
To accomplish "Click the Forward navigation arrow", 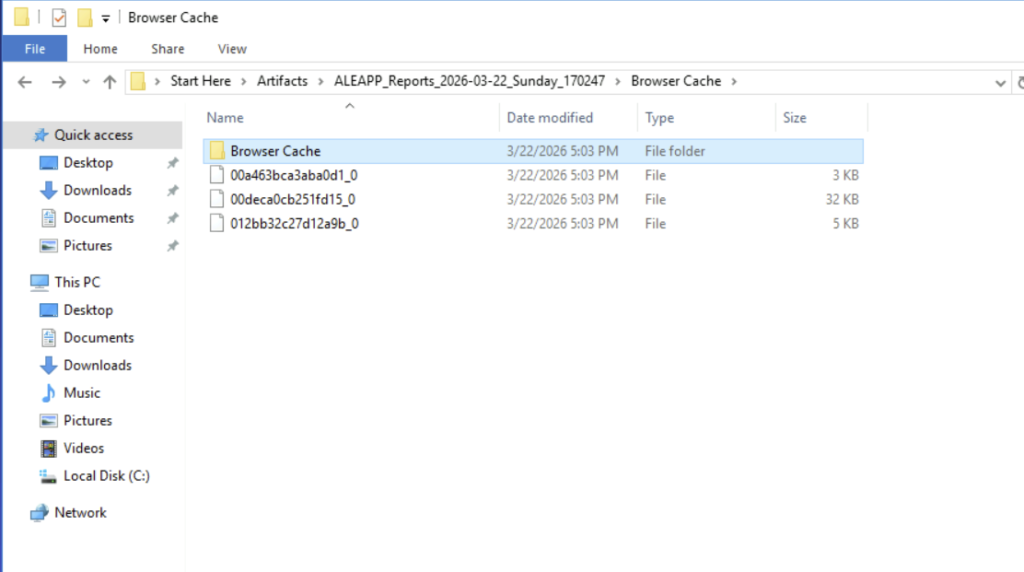I will tap(58, 82).
